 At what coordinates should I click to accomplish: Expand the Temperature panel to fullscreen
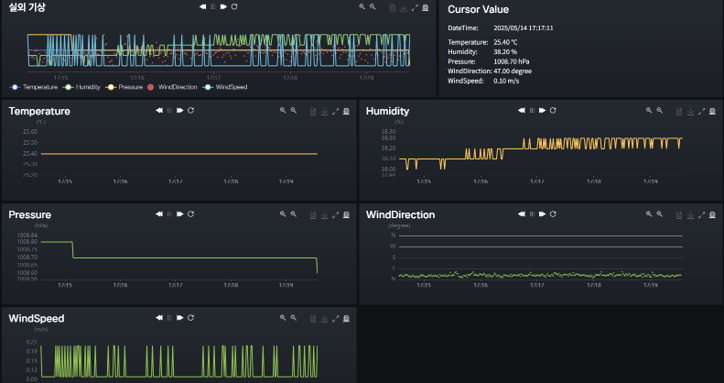click(x=335, y=112)
